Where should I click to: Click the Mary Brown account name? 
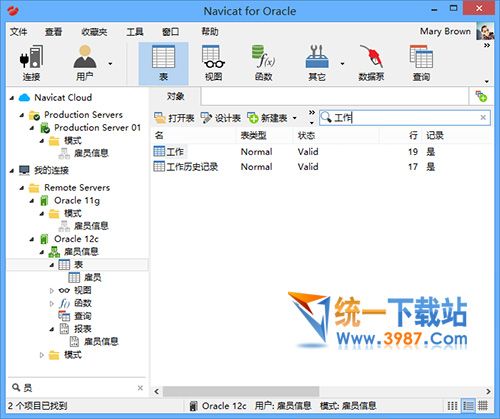click(445, 31)
